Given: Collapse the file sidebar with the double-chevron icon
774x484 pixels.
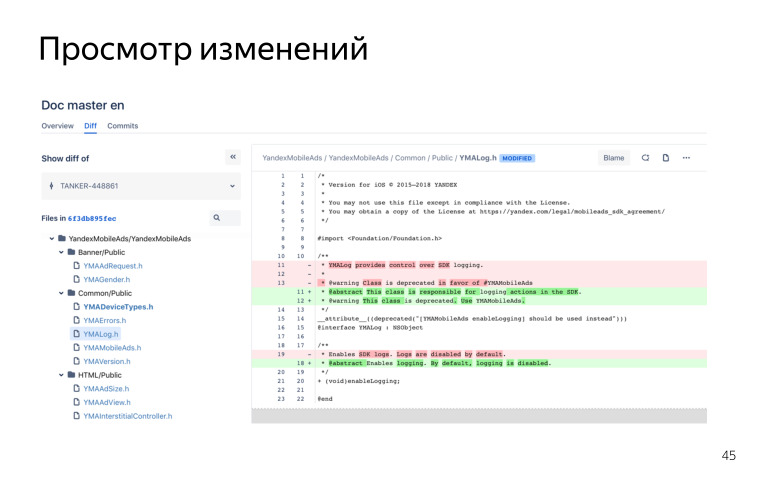Looking at the screenshot, I should tap(233, 157).
